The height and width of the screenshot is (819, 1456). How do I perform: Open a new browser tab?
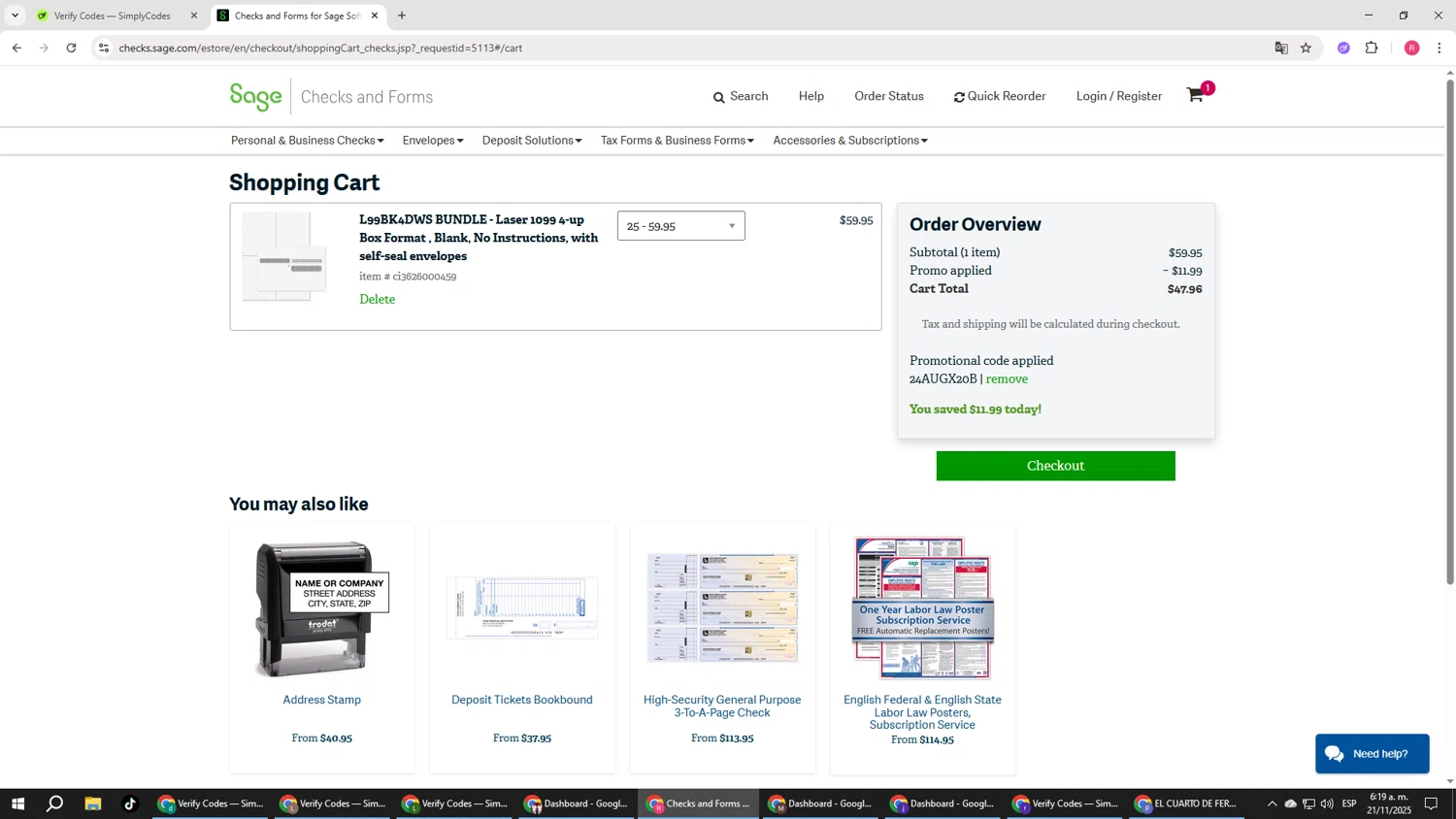point(402,16)
